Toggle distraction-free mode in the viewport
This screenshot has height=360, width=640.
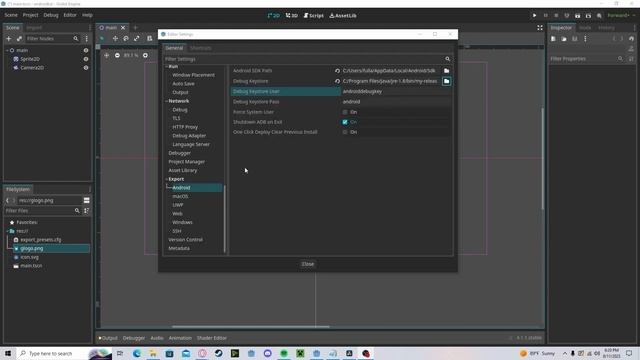coord(540,28)
